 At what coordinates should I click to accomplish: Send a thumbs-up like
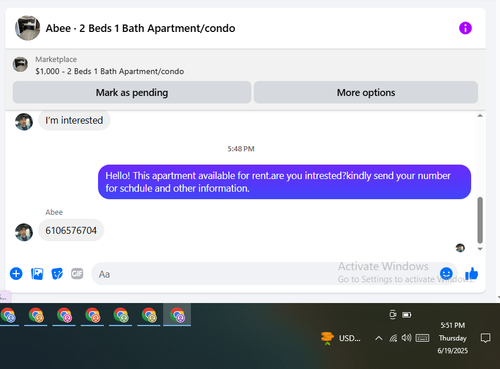coord(471,273)
